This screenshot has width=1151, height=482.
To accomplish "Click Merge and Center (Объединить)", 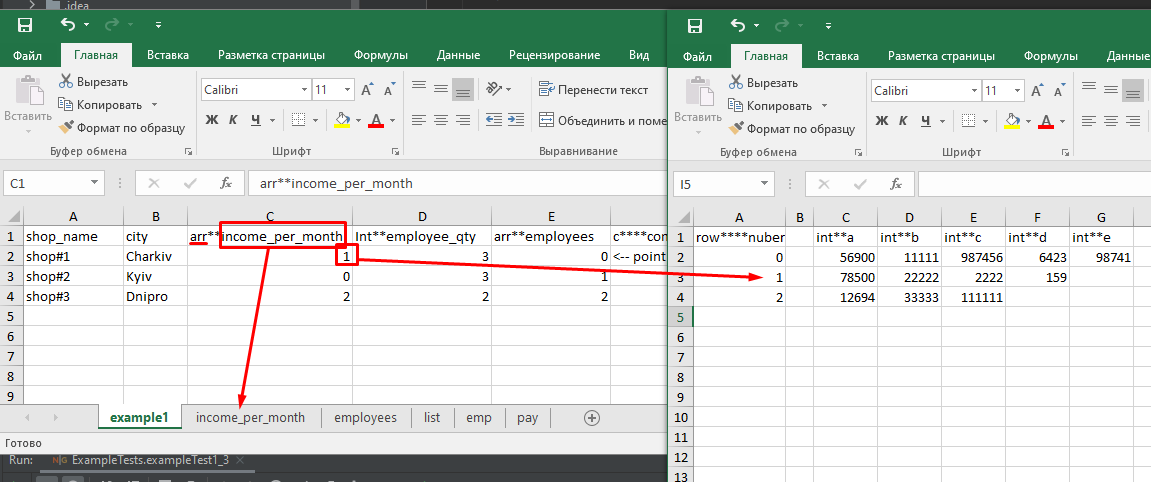I will 602,120.
